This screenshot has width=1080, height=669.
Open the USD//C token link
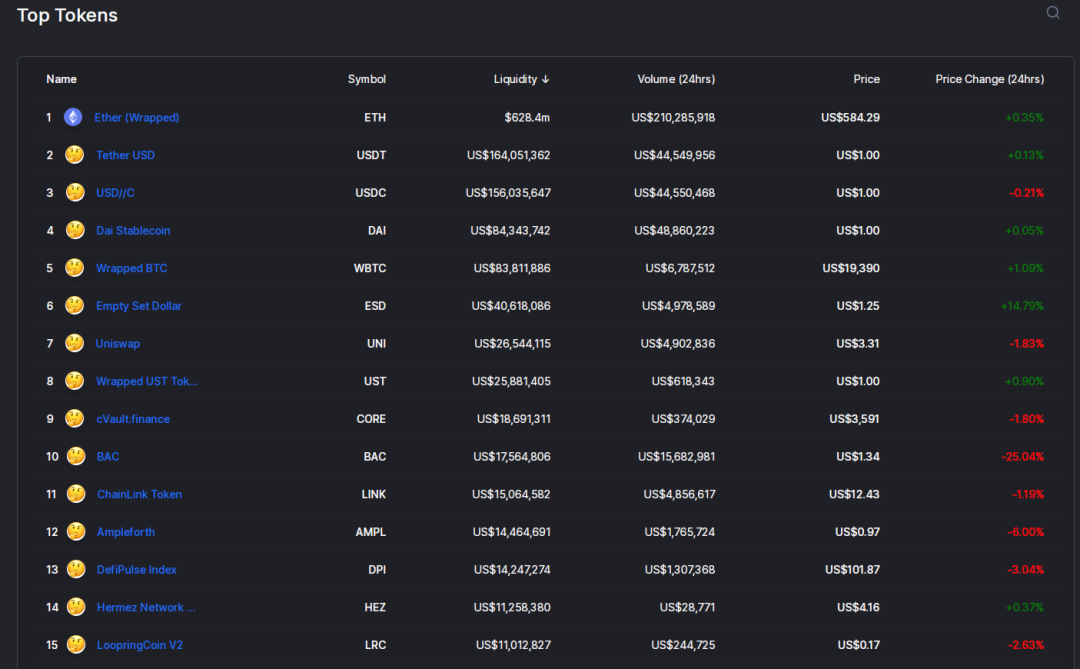click(115, 193)
